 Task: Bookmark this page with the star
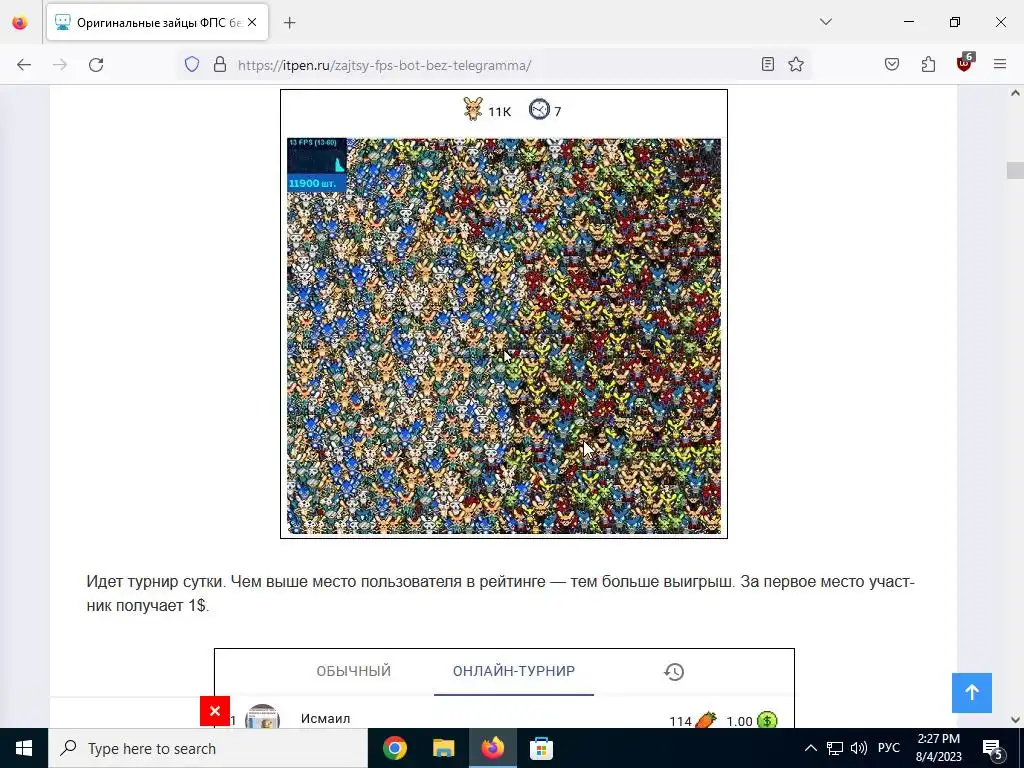tap(795, 64)
